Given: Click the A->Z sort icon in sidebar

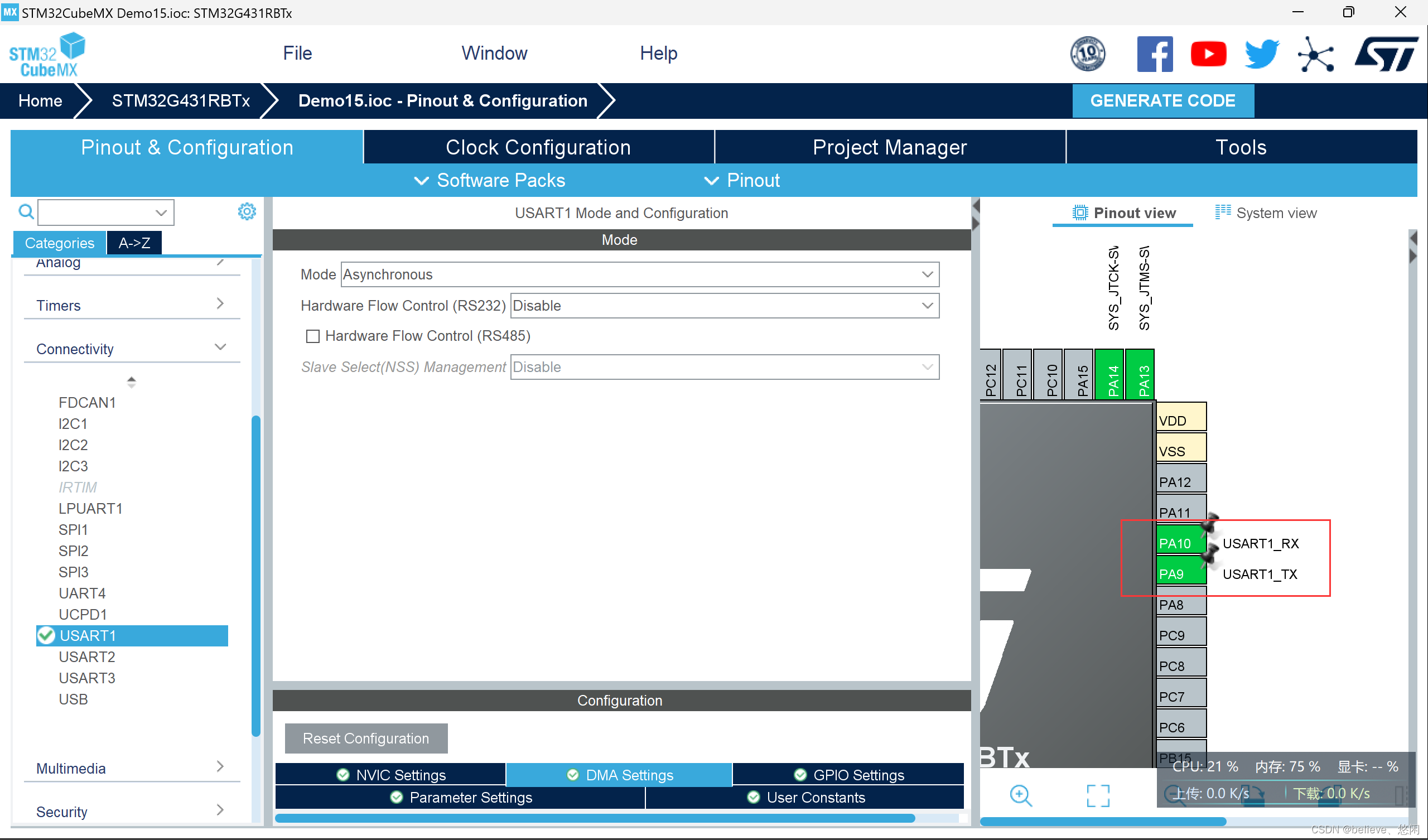Looking at the screenshot, I should [x=133, y=242].
